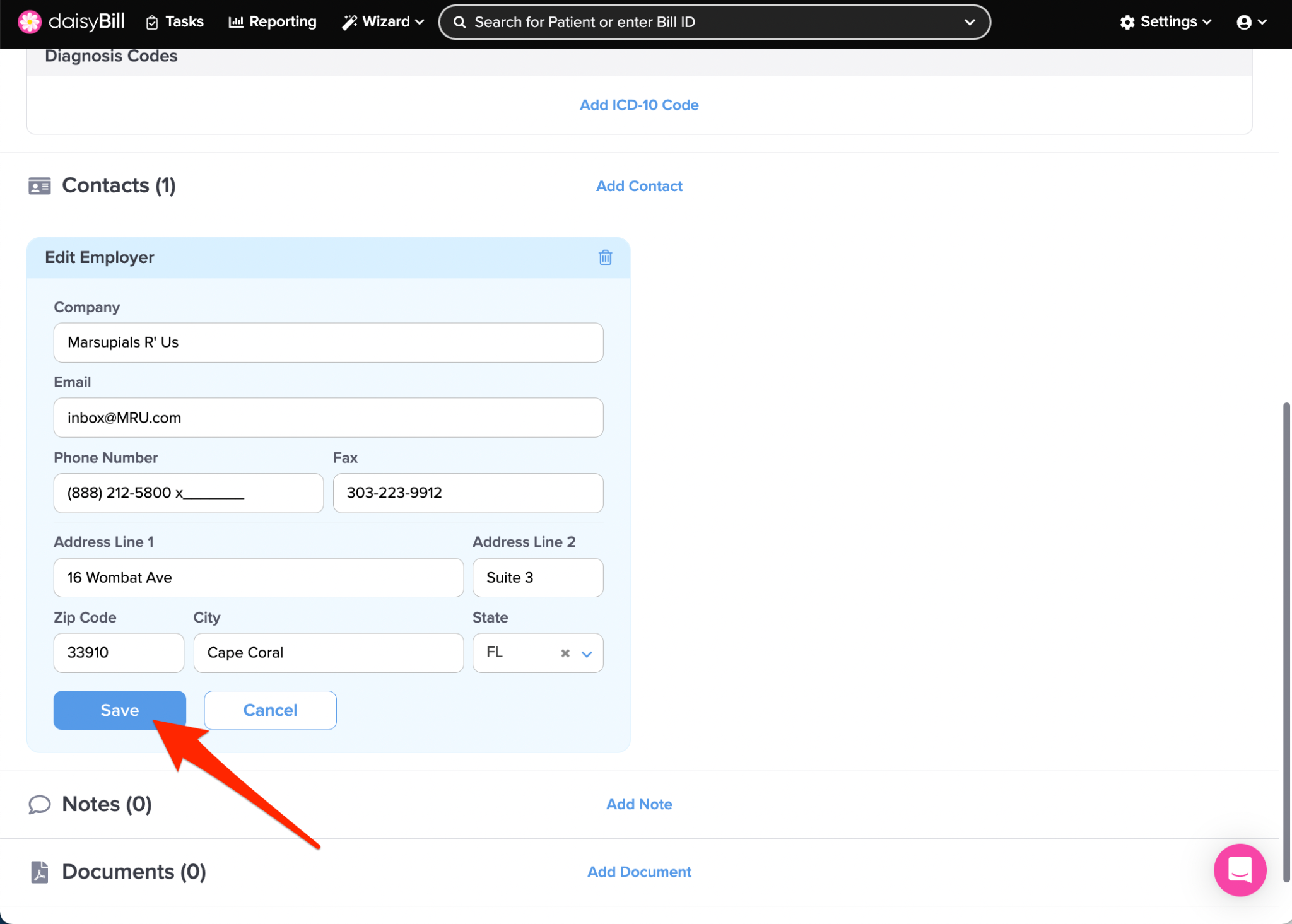Click the Add Document link
Image resolution: width=1292 pixels, height=924 pixels.
[638, 872]
